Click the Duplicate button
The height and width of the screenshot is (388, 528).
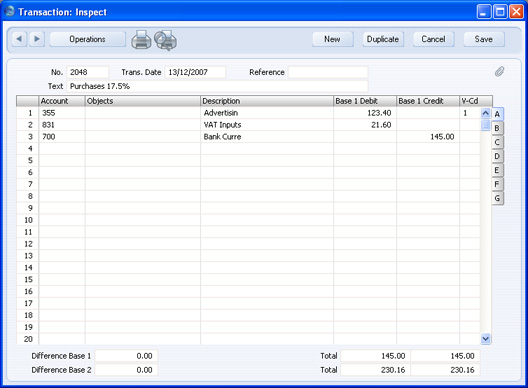(383, 39)
